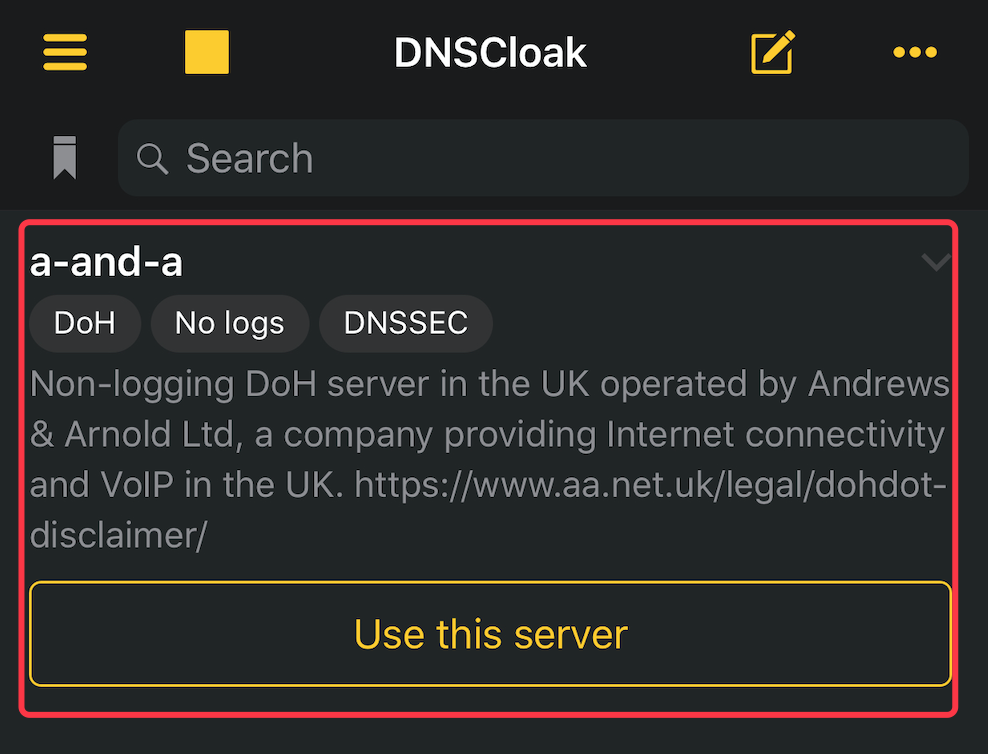Screen dimensions: 988x754
Task: Tap the trailing disclaimer/ part of the URL
Action: coord(118,535)
